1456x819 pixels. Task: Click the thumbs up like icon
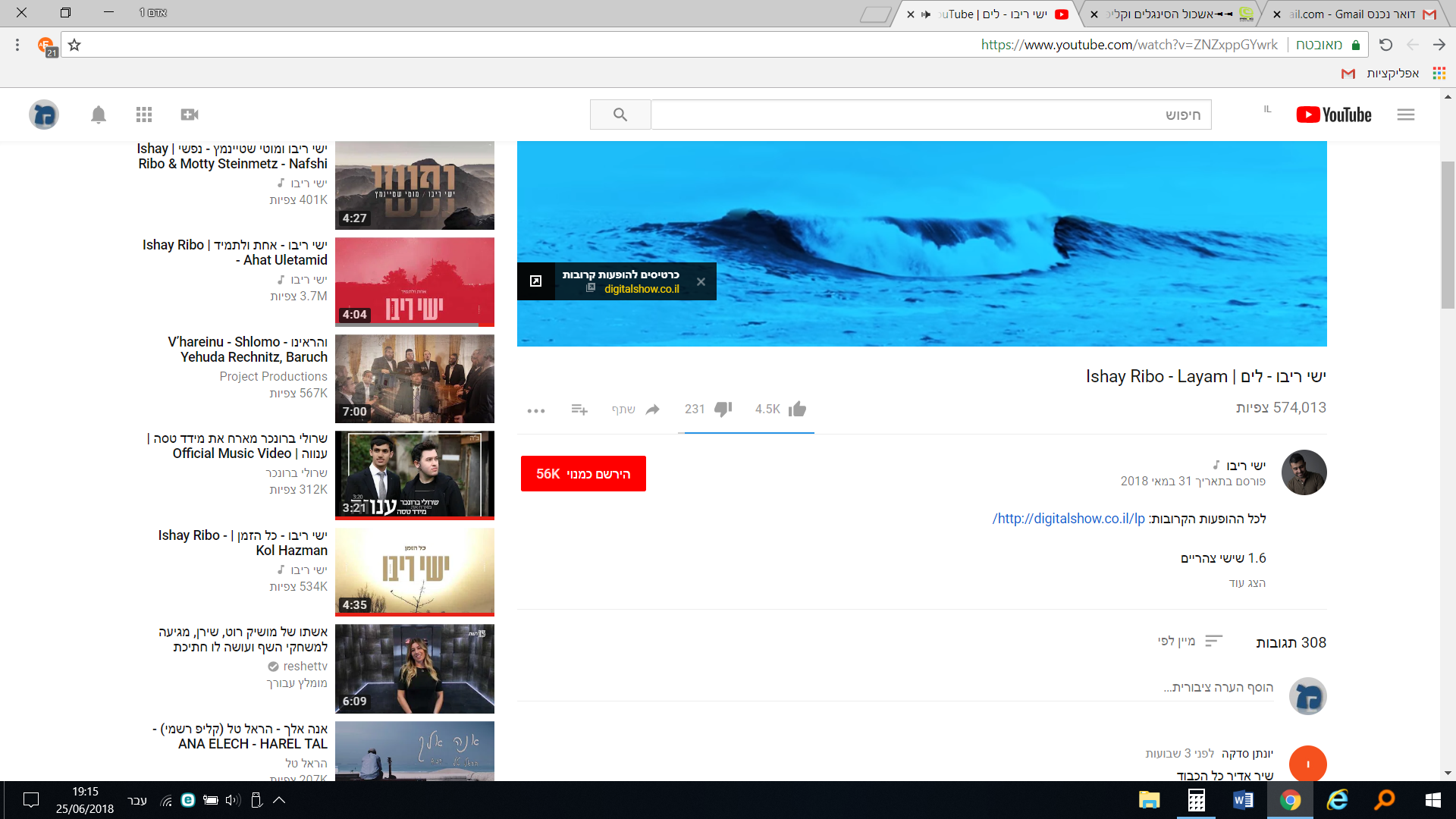pyautogui.click(x=797, y=409)
